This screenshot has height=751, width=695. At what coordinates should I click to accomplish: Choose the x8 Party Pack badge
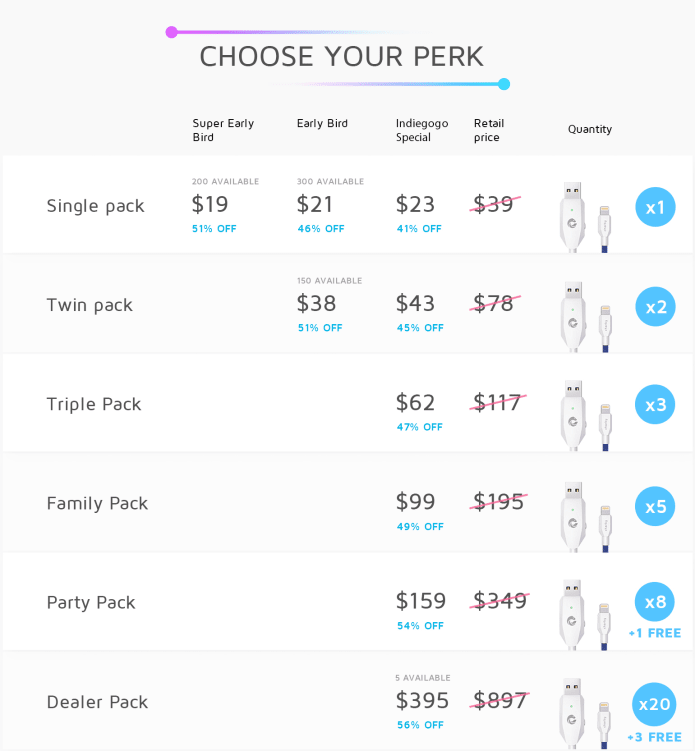point(655,602)
